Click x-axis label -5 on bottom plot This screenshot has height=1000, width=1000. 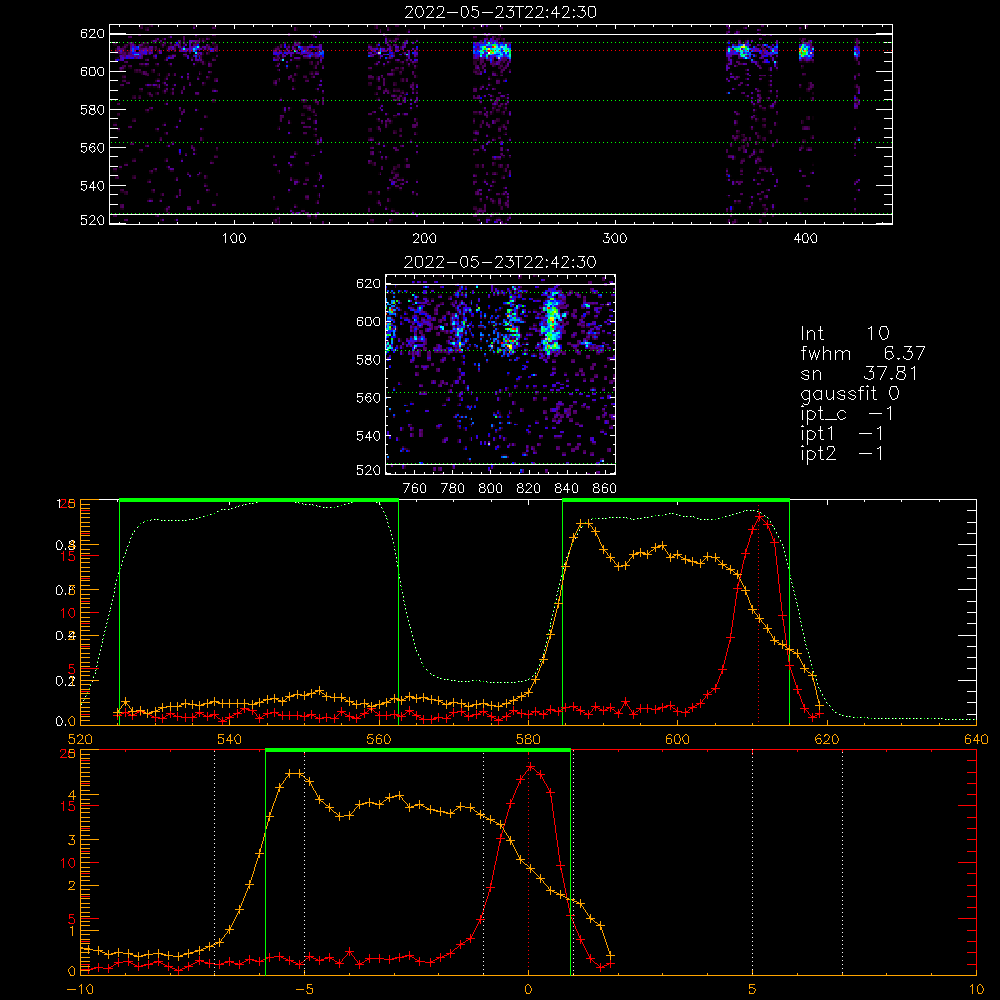[305, 989]
